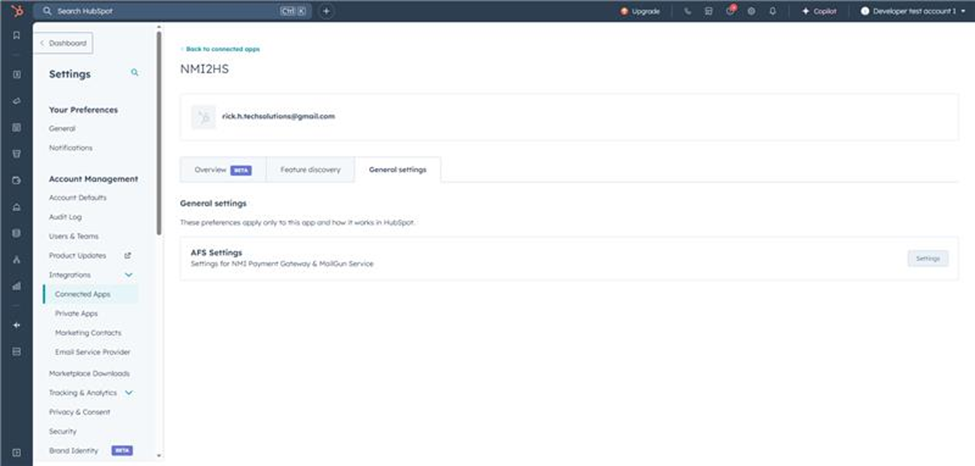The height and width of the screenshot is (466, 975).
Task: Open Marketplace Downloads in sidebar
Action: click(90, 373)
